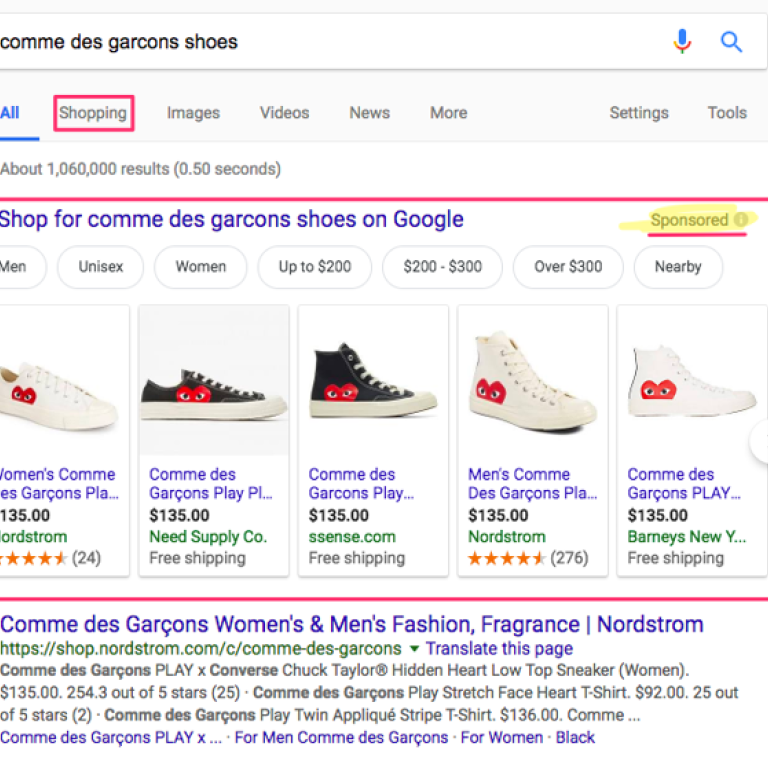This screenshot has width=768, height=768.
Task: Open Women's Comme des Garçons product title
Action: pyautogui.click(x=59, y=483)
